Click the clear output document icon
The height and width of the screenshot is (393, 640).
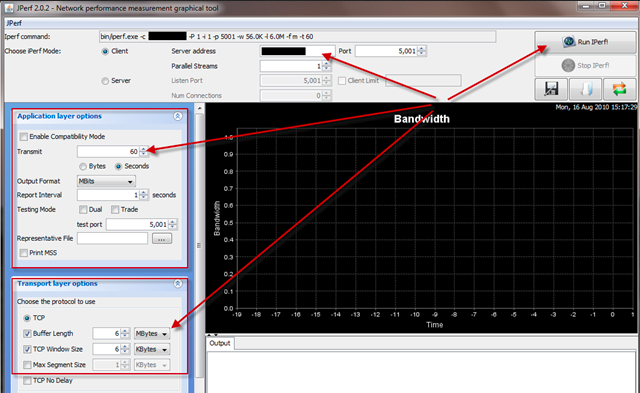[x=585, y=89]
